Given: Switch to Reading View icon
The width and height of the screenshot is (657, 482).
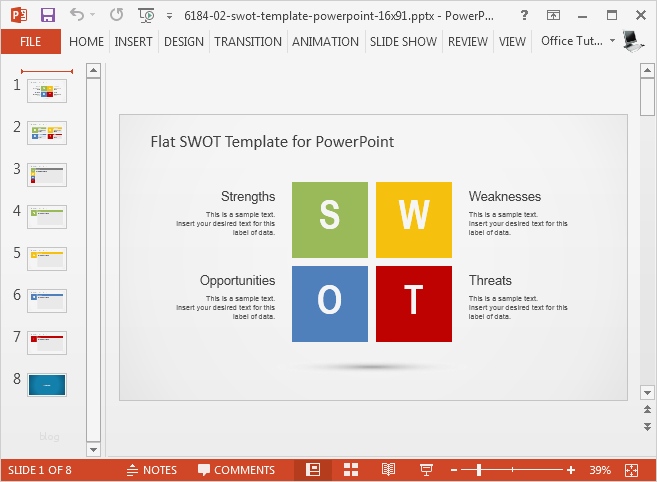Looking at the screenshot, I should 388,470.
